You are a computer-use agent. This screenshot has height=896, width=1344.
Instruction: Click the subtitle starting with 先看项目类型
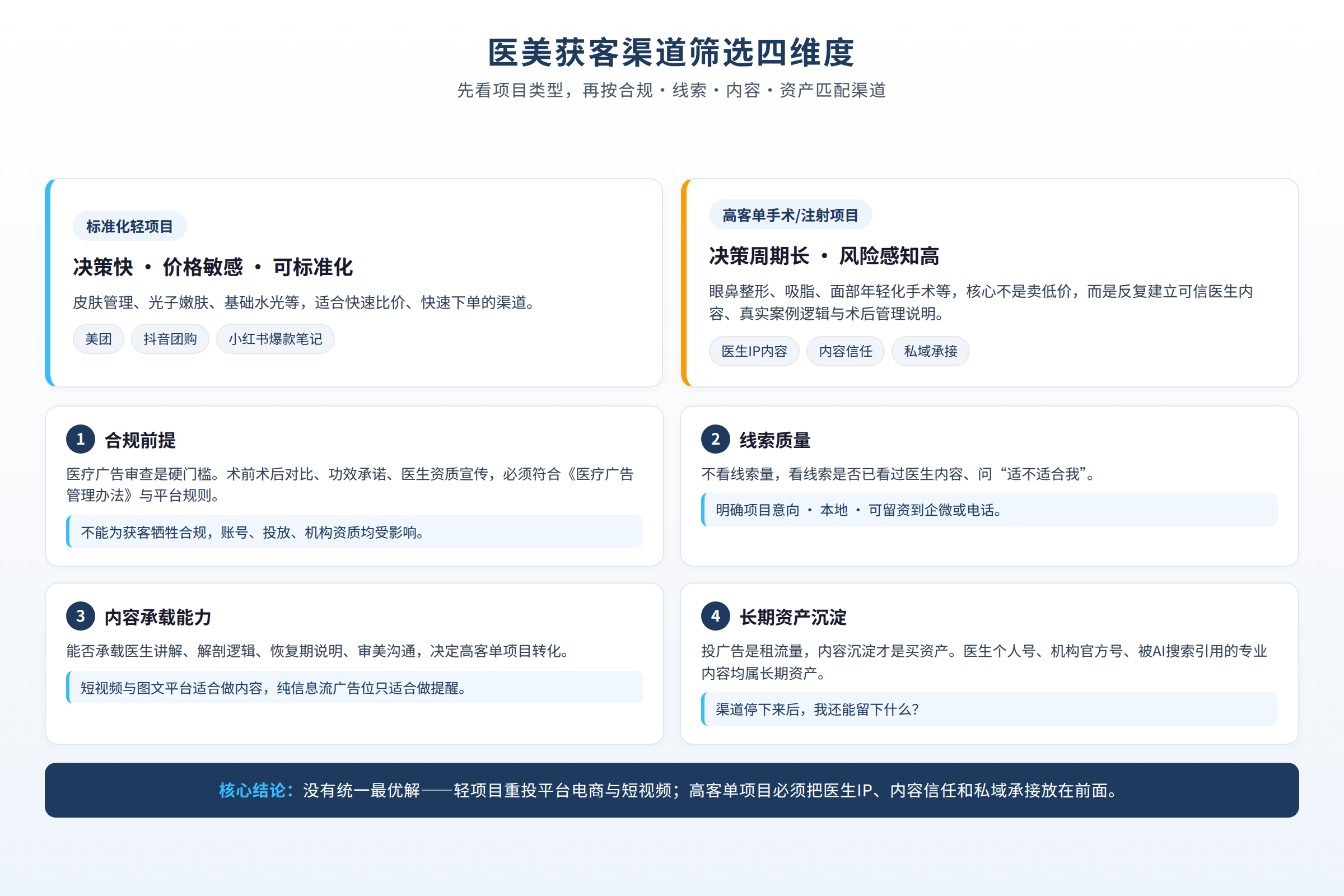pyautogui.click(x=671, y=90)
